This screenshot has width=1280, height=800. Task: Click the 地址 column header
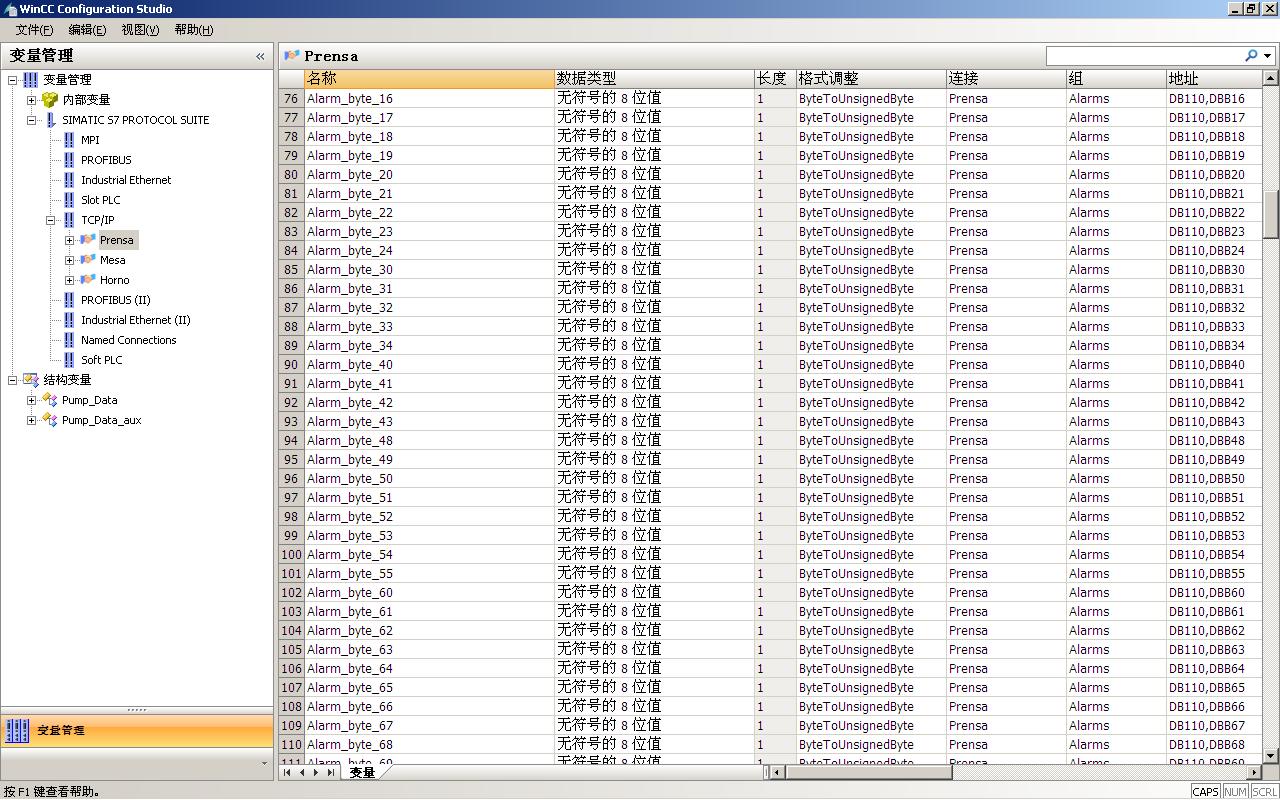(x=1214, y=79)
